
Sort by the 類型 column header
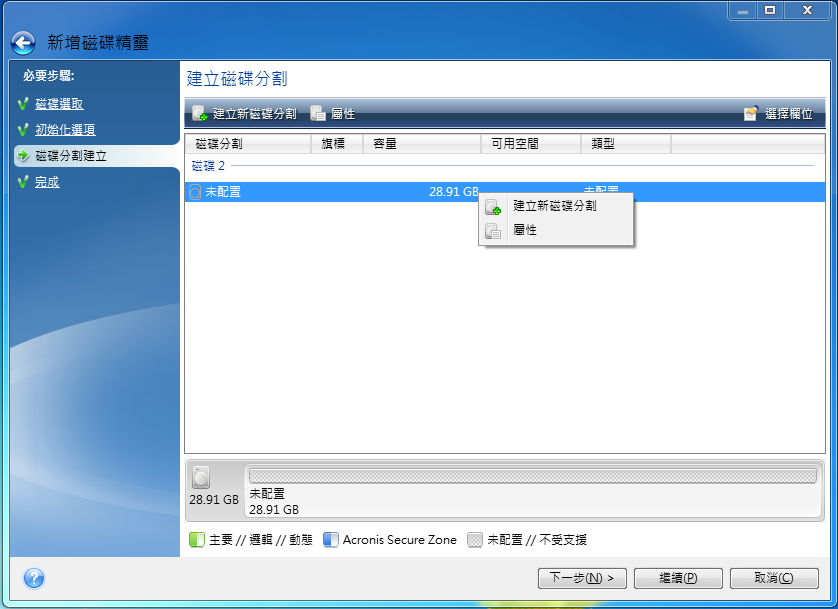(x=626, y=144)
